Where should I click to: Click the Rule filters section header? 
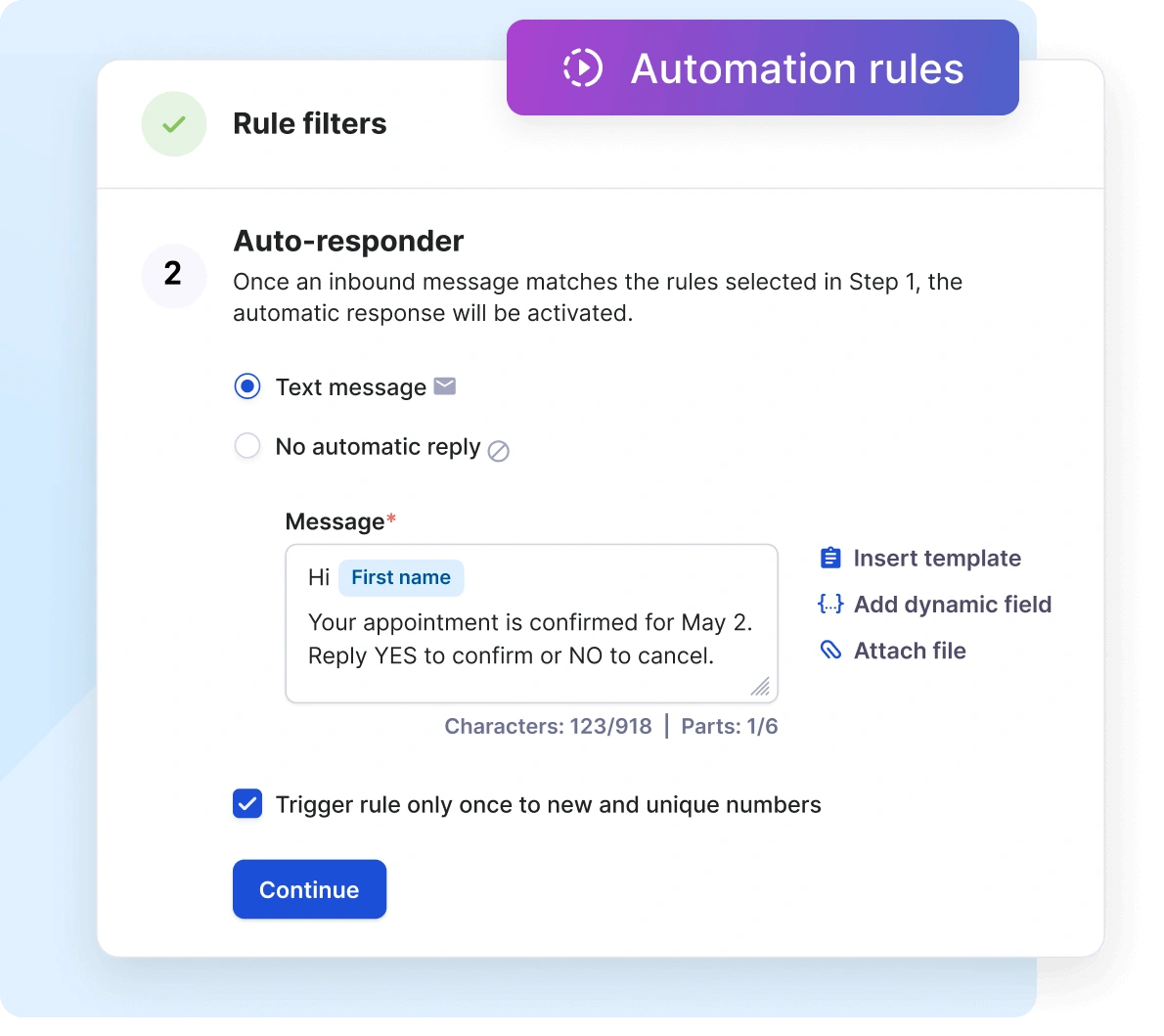coord(310,124)
